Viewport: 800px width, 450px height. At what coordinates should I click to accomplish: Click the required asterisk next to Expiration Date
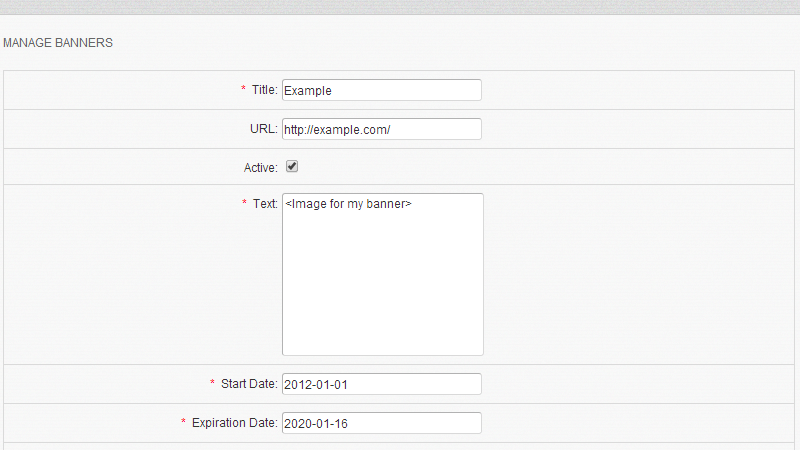pyautogui.click(x=183, y=423)
